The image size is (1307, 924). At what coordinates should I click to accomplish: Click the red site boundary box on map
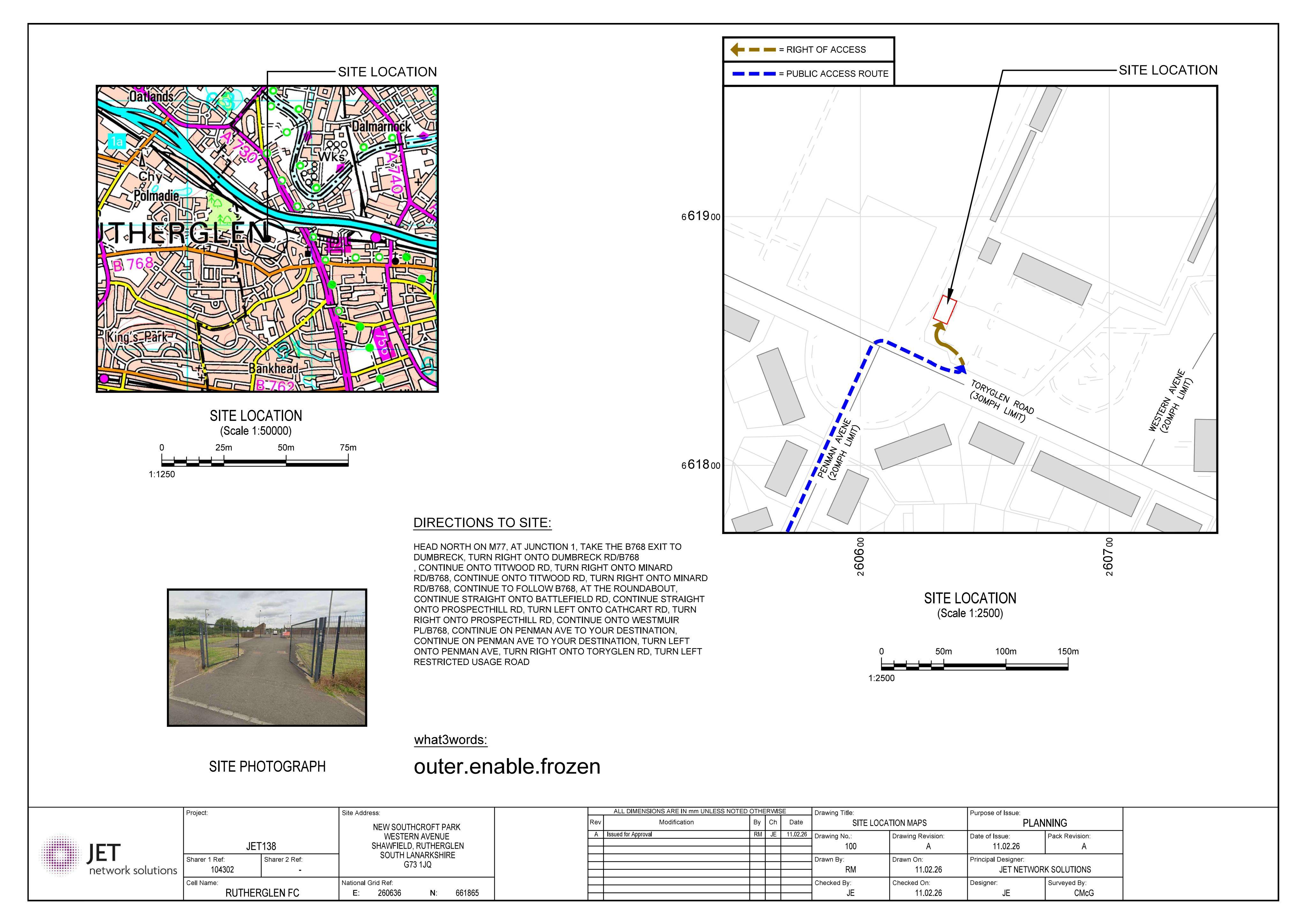pyautogui.click(x=945, y=309)
